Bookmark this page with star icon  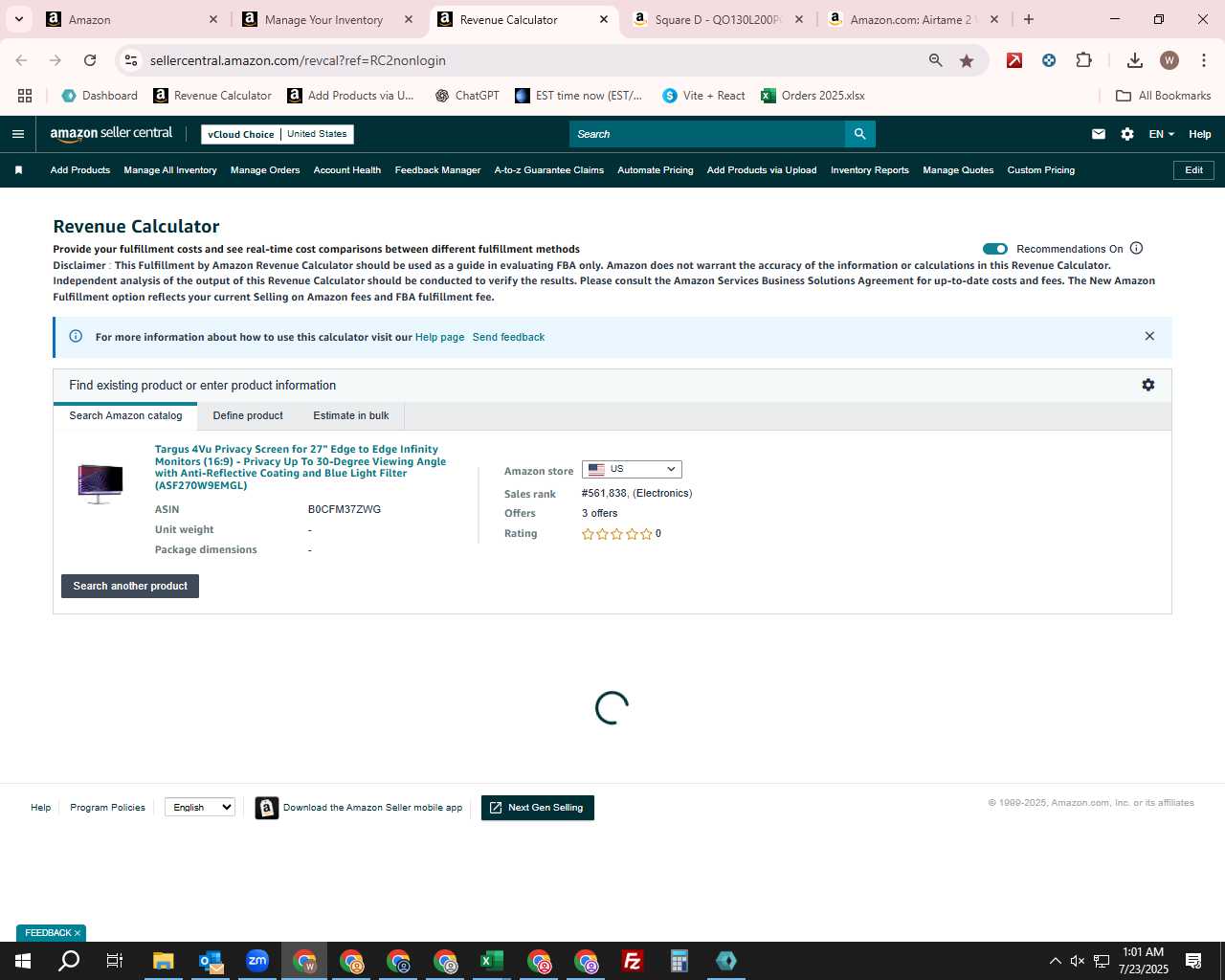(967, 60)
